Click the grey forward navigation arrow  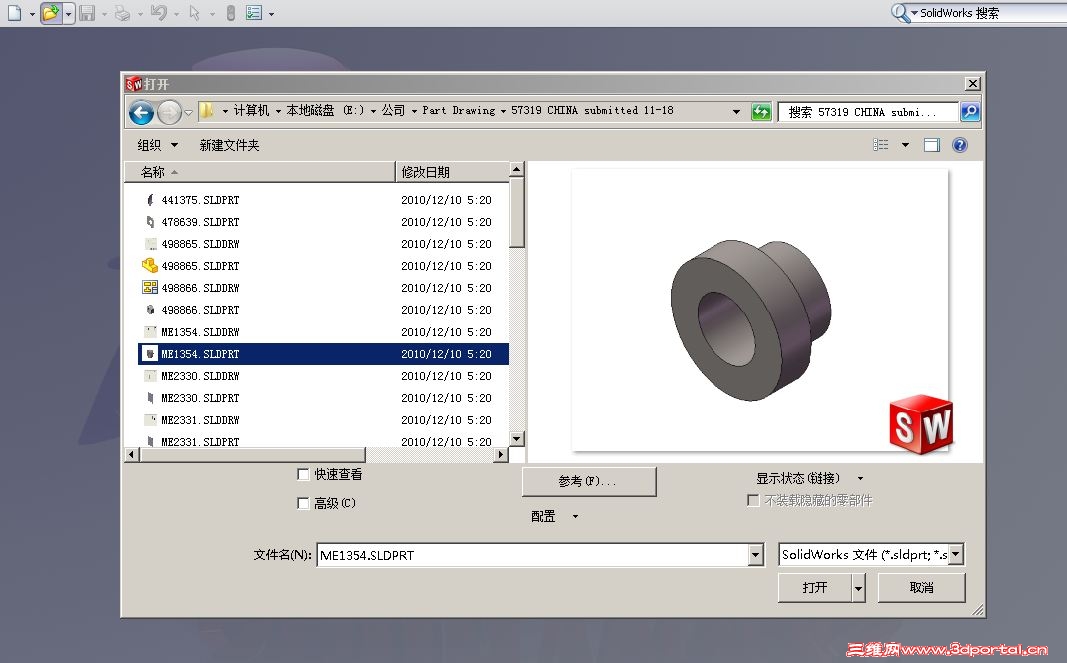click(169, 112)
